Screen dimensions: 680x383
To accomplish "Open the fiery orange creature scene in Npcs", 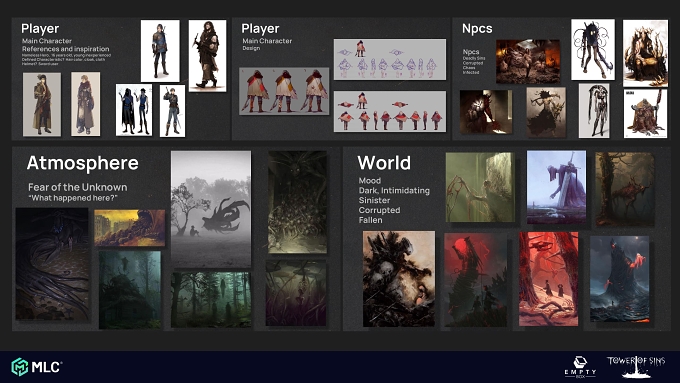I will tap(528, 62).
